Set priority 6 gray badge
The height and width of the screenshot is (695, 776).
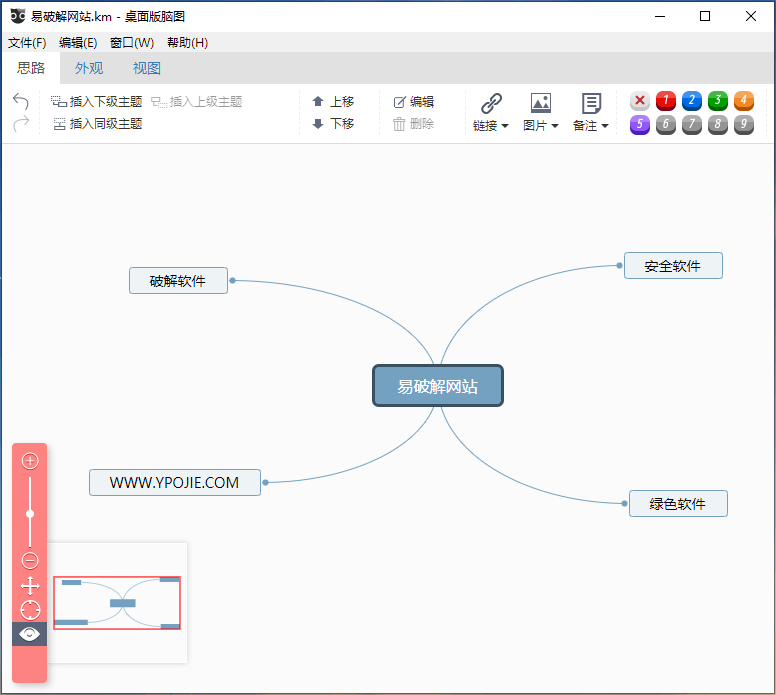[x=666, y=125]
